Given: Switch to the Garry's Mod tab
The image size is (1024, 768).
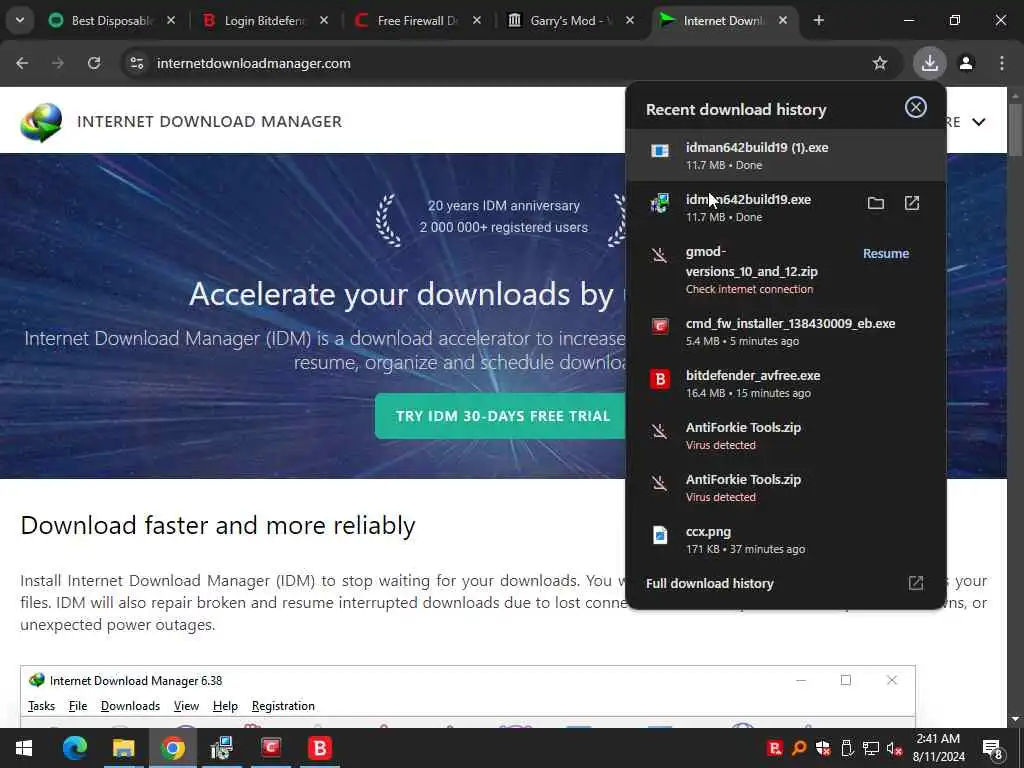Looking at the screenshot, I should 571,20.
